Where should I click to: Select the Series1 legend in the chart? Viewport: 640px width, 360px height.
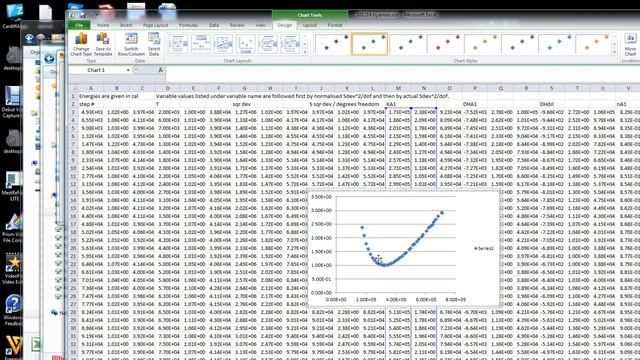pyautogui.click(x=484, y=248)
